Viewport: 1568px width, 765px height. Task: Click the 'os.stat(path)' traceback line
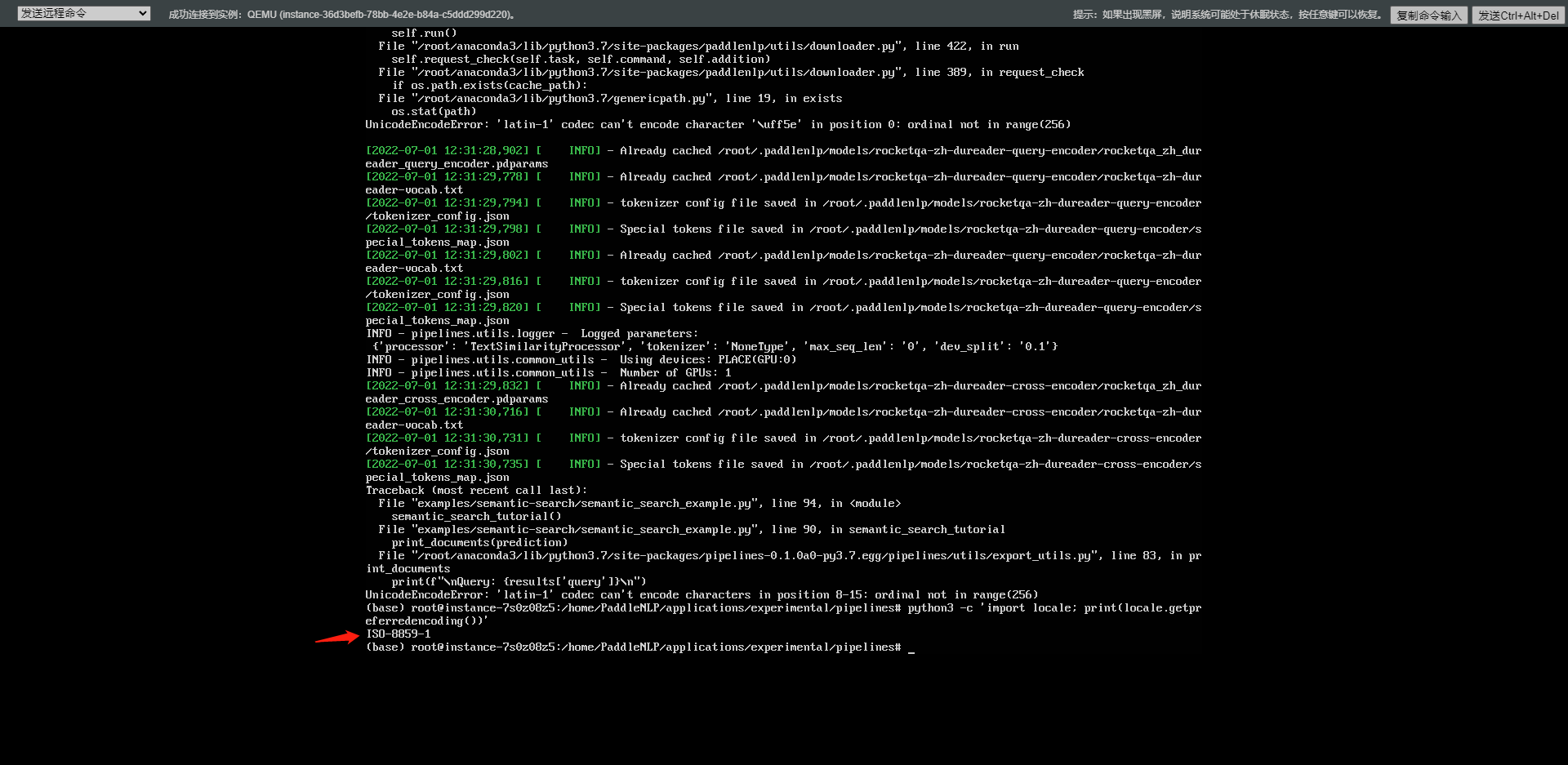click(x=434, y=112)
